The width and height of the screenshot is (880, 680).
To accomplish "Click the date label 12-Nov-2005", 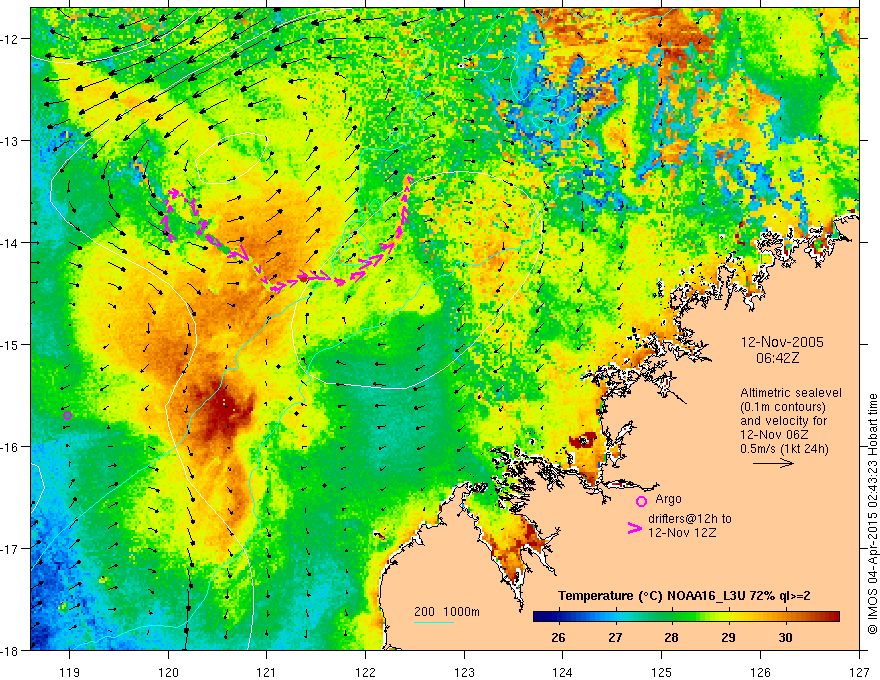I will 782,342.
